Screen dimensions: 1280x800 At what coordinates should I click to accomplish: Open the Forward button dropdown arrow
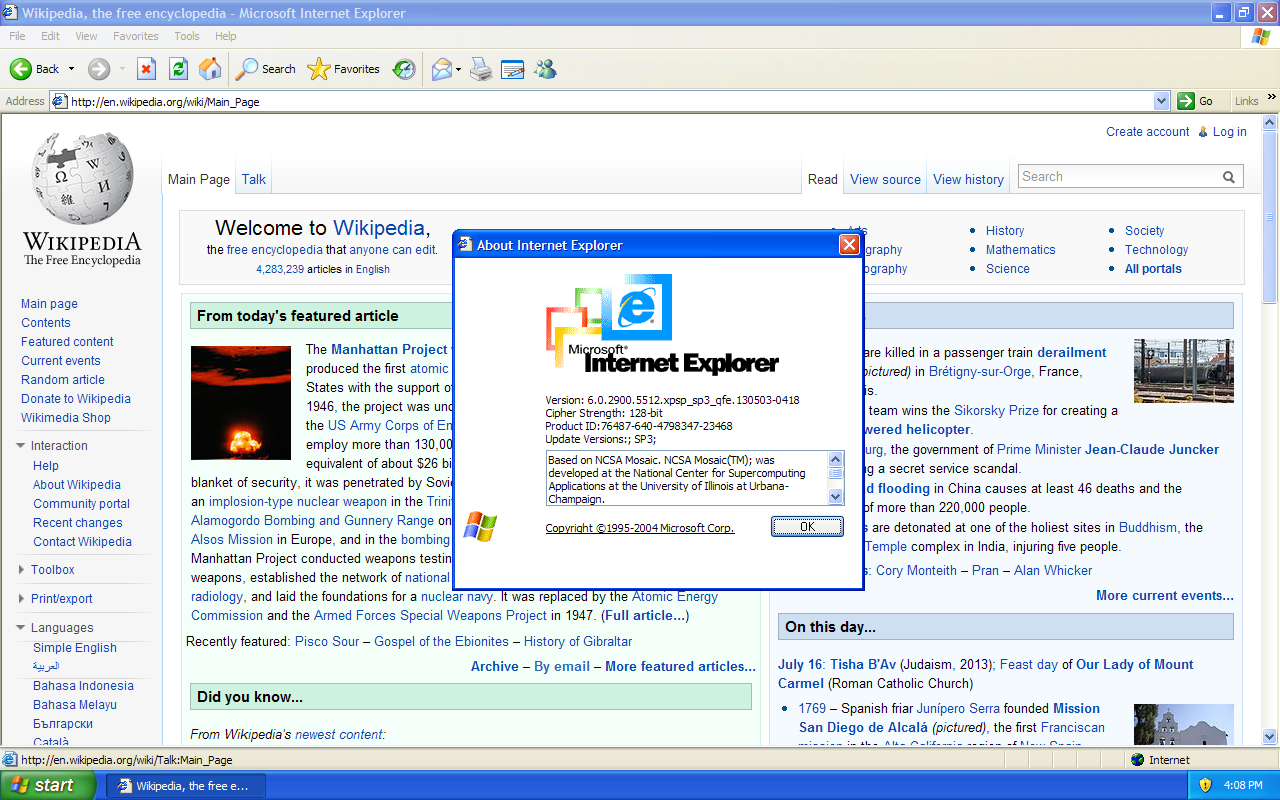pos(122,69)
